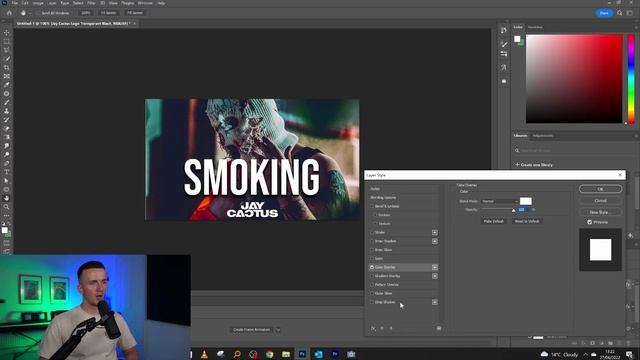Open the Filter menu
The image size is (640, 360).
pyautogui.click(x=91, y=3)
